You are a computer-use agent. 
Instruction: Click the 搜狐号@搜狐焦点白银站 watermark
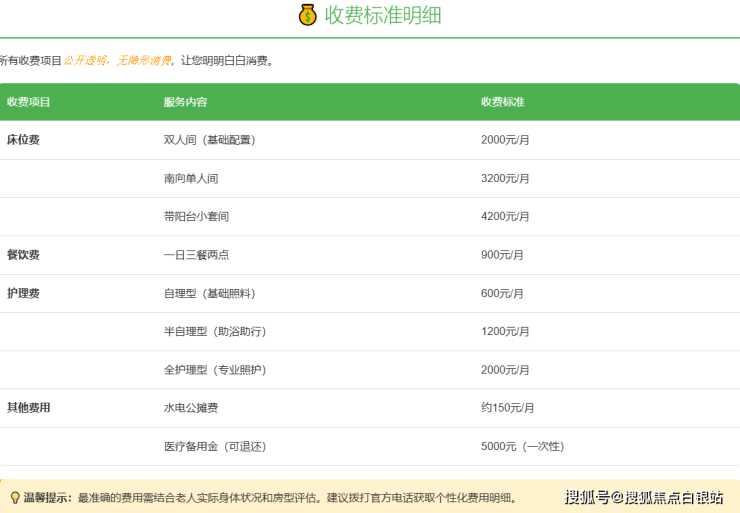pyautogui.click(x=643, y=497)
